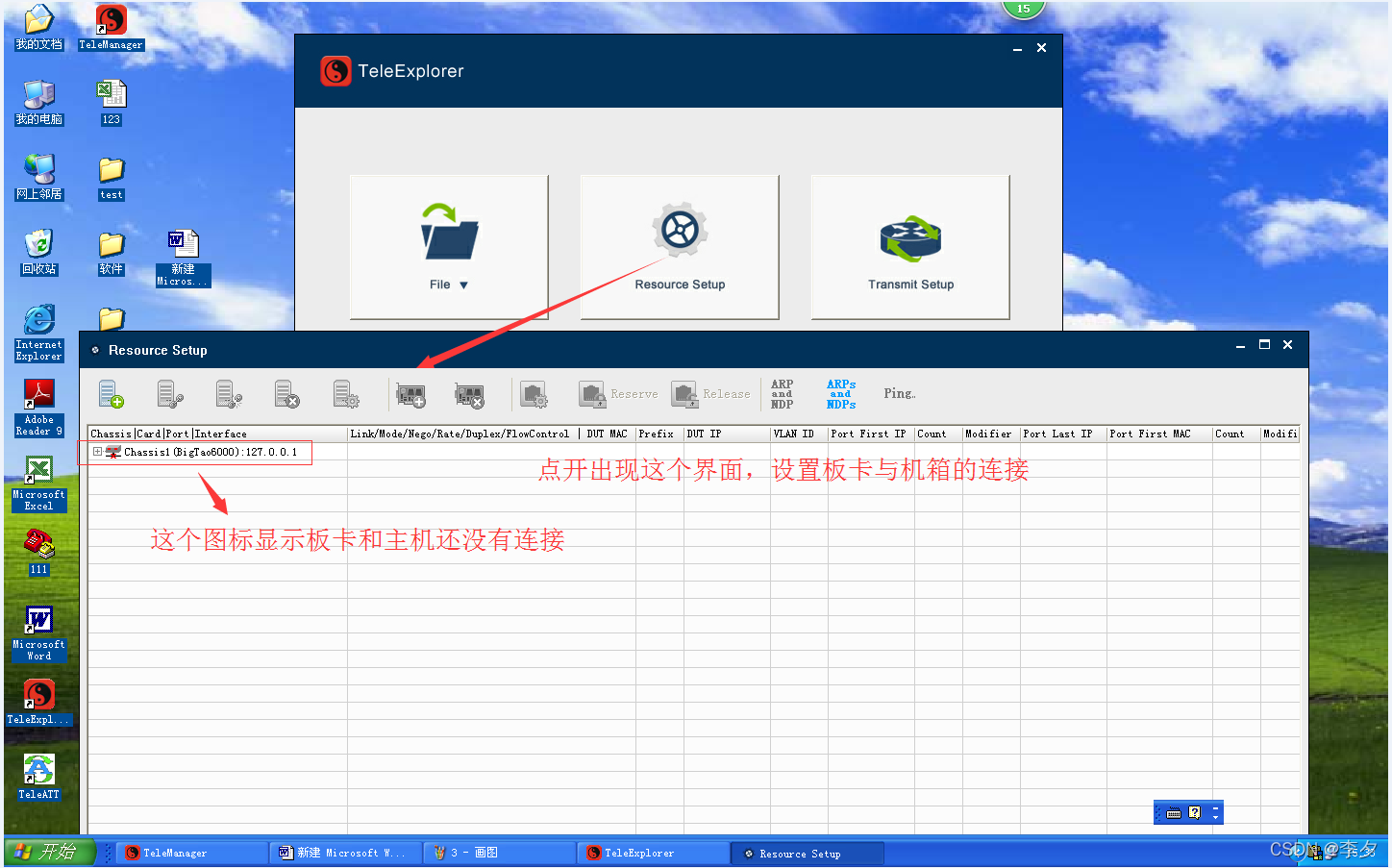Click the language bar keyboard icon
1392x868 pixels.
click(1174, 813)
